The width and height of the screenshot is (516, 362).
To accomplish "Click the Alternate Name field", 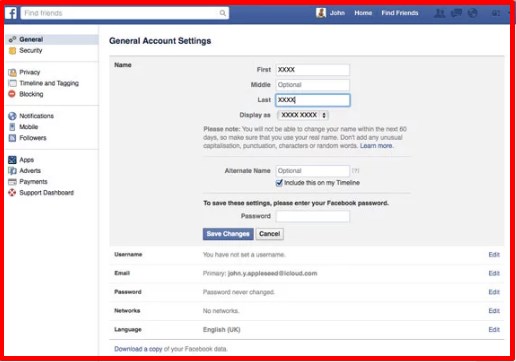I will click(313, 171).
